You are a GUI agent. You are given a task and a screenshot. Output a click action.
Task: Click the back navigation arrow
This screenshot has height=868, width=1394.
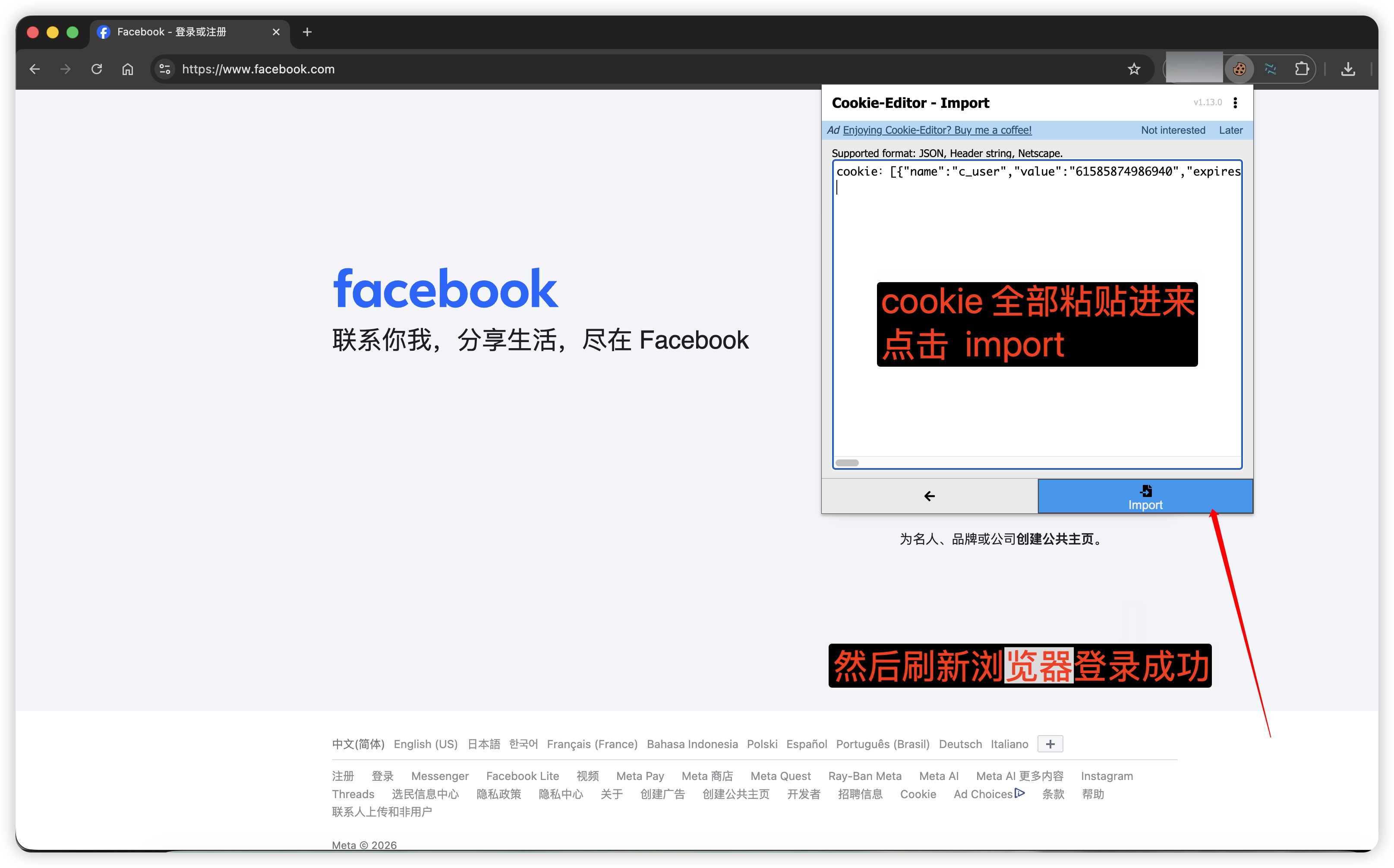point(35,68)
